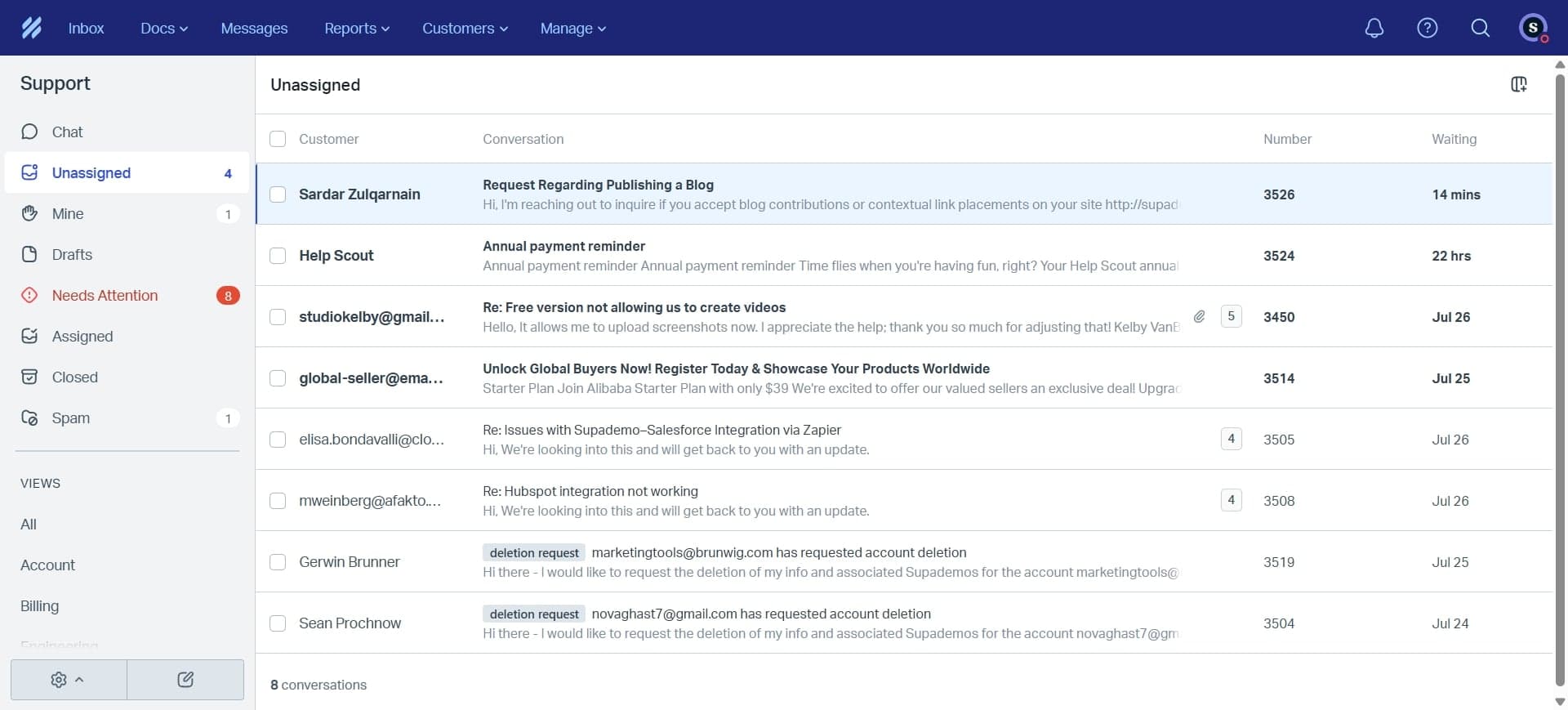Expand the inbox settings gear menu
The width and height of the screenshot is (1568, 710).
coord(68,679)
